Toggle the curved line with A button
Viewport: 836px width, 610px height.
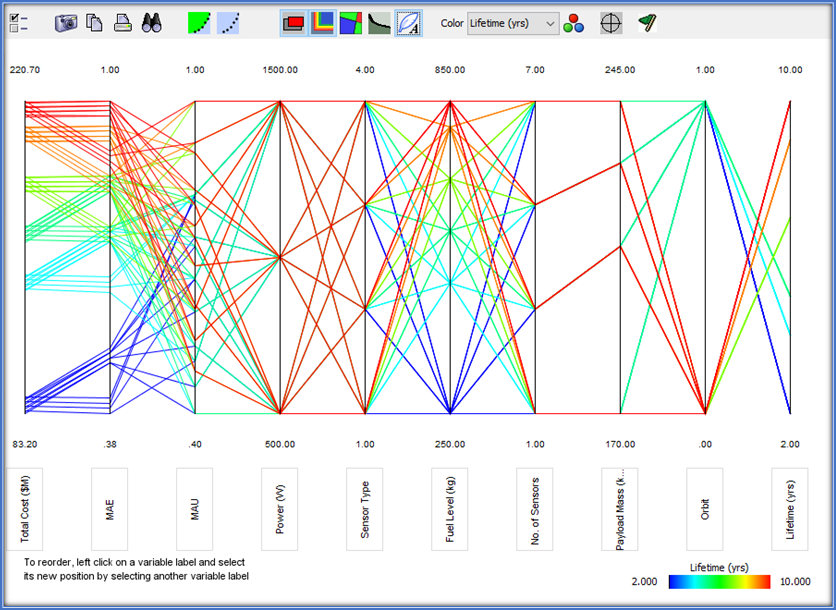(408, 23)
